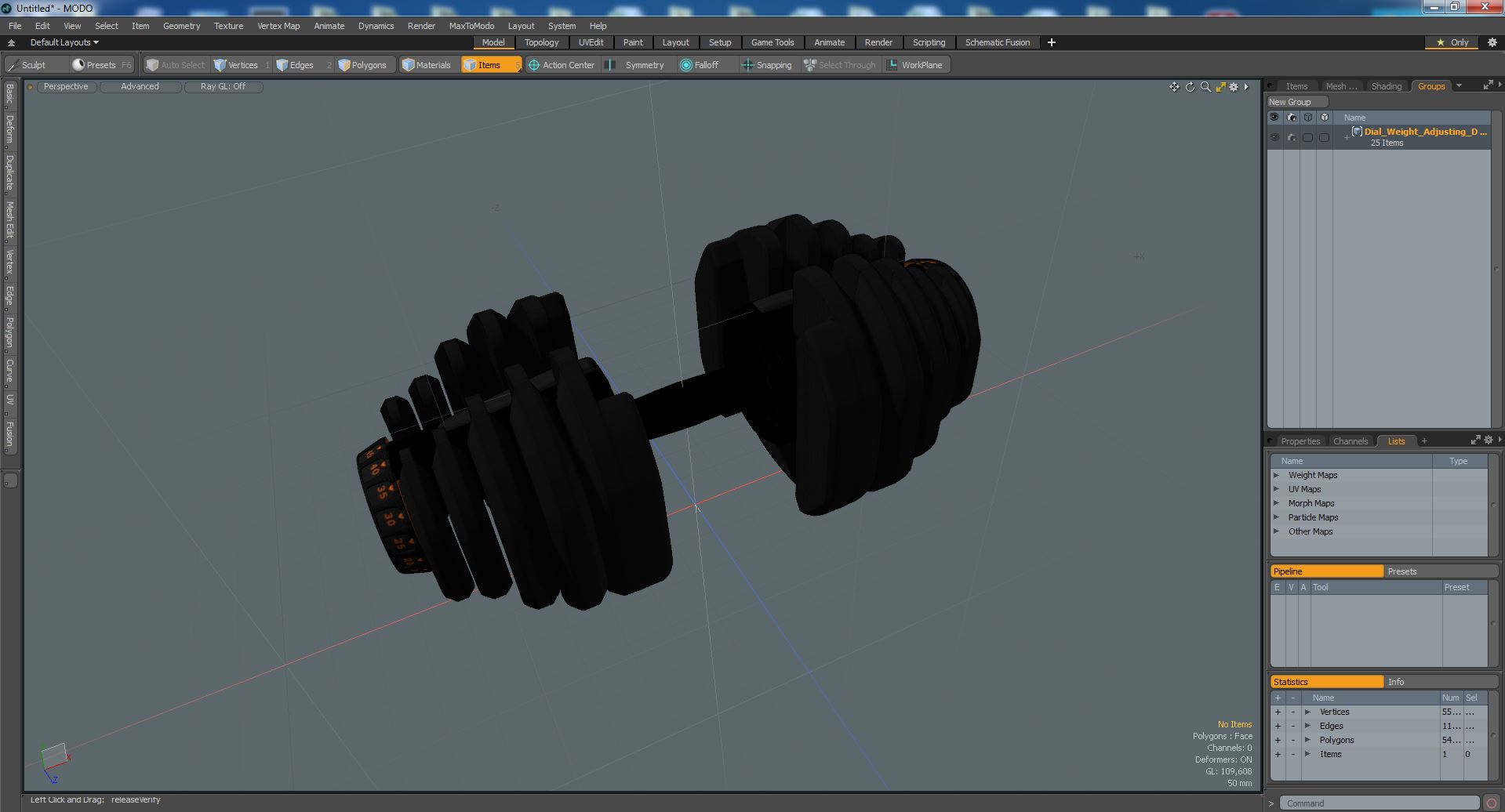
Task: Open the Action Center options
Action: coord(562,65)
